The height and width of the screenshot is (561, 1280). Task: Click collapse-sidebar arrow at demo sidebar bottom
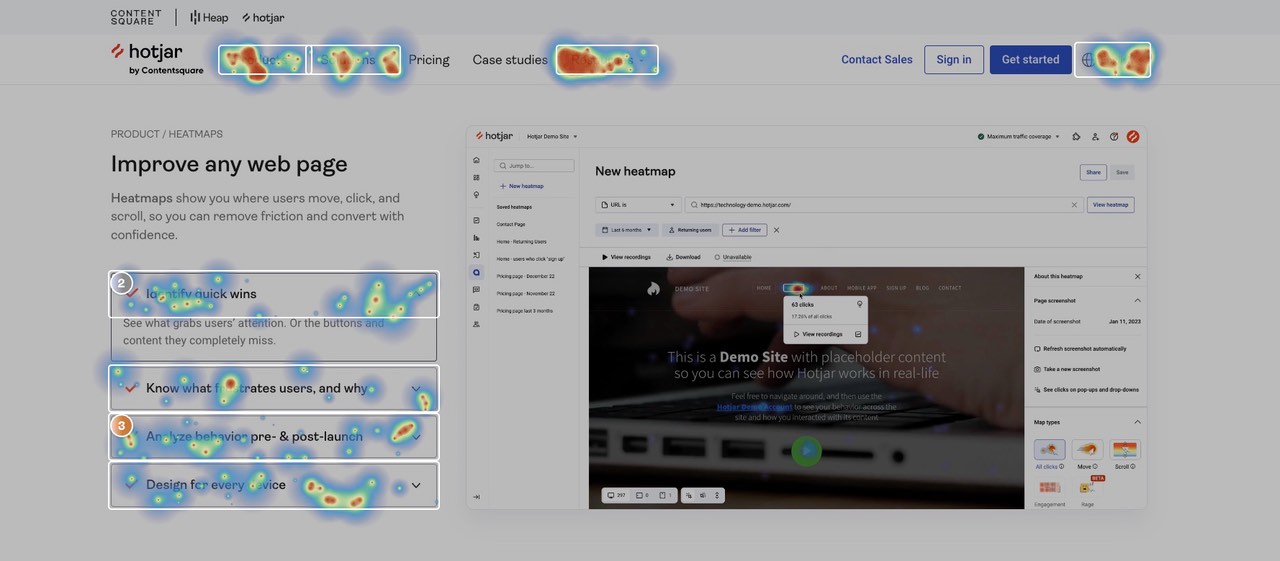pos(476,497)
